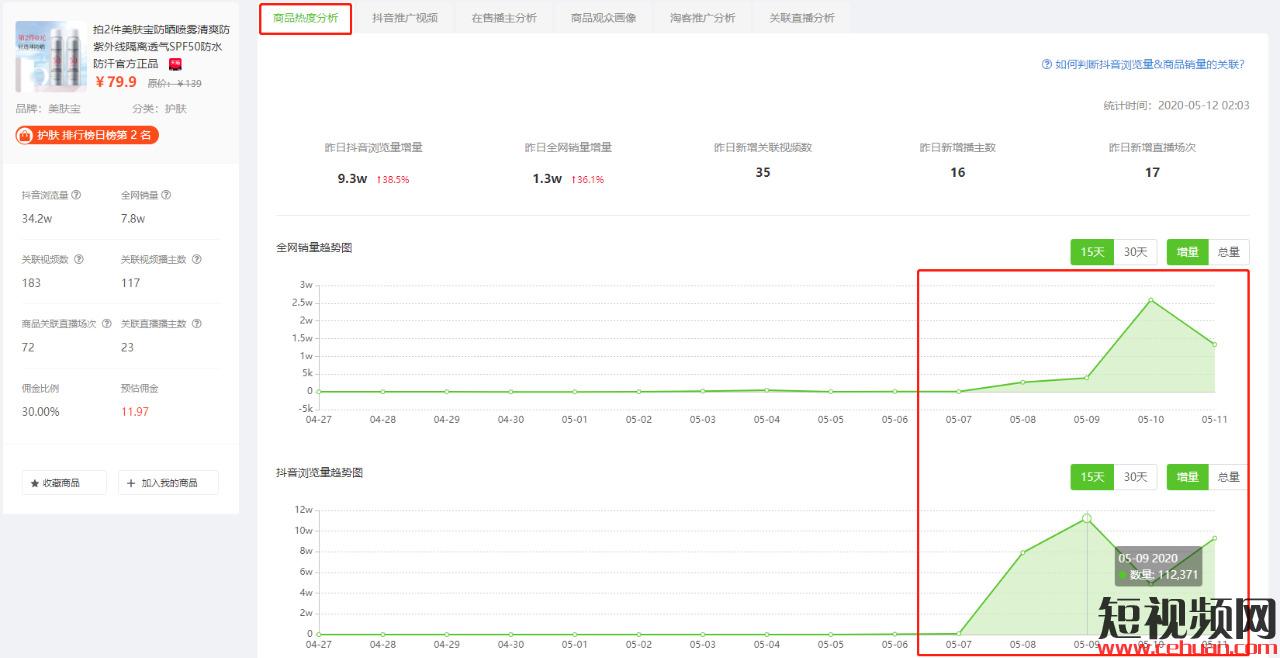Open the 关联直播分析 tab
Viewport: 1280px width, 658px height.
[802, 18]
